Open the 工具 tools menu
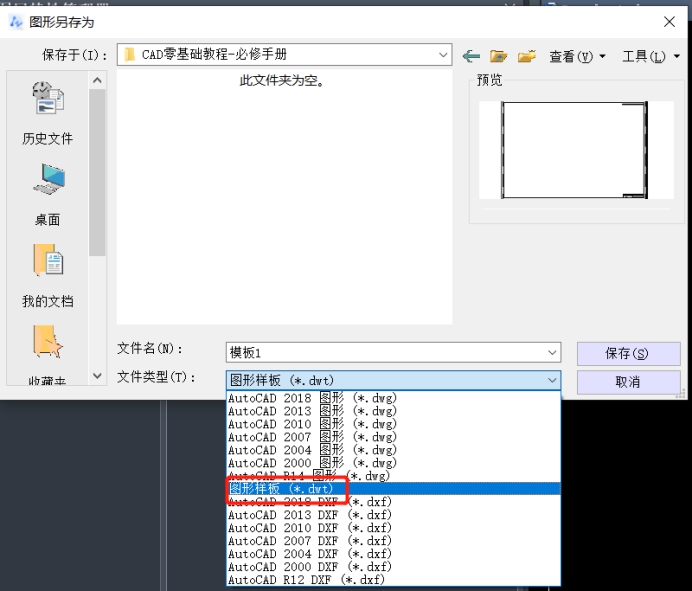The image size is (692, 591). pos(650,57)
